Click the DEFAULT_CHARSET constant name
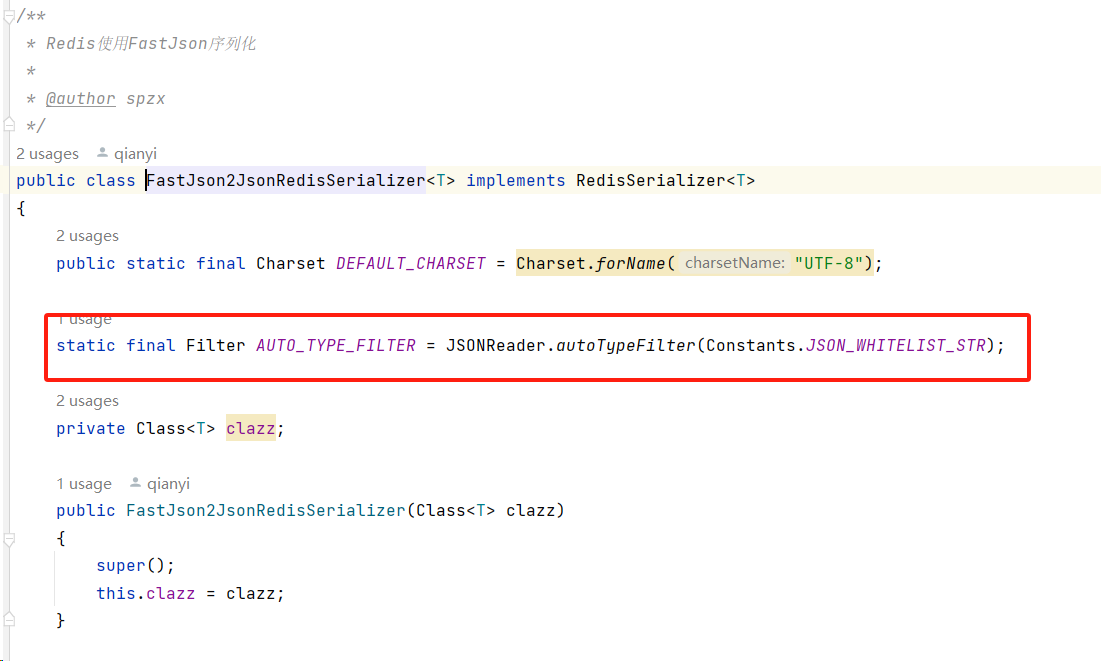Image resolution: width=1101 pixels, height=661 pixels. point(411,263)
